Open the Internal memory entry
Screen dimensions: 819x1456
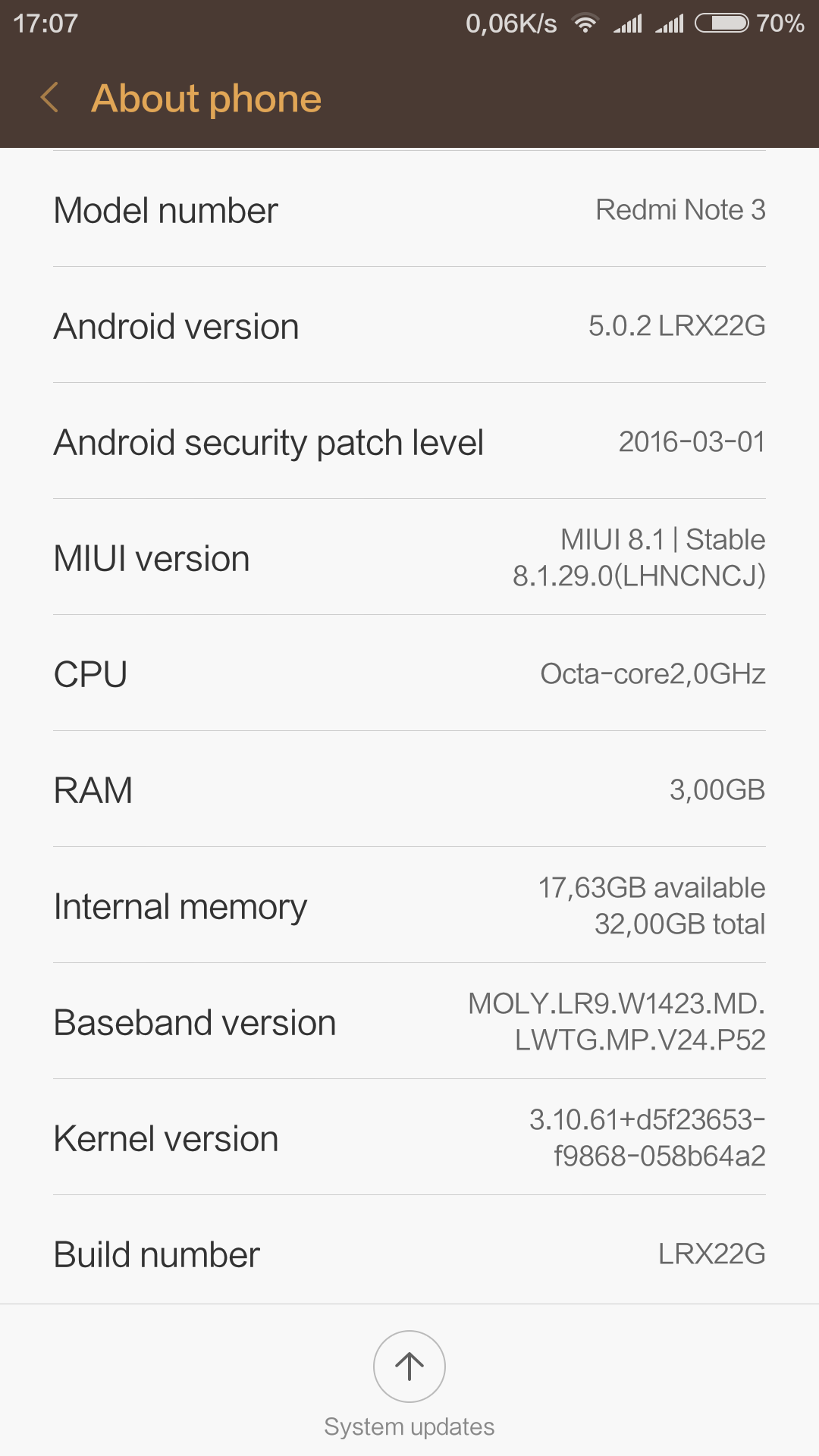[x=409, y=906]
